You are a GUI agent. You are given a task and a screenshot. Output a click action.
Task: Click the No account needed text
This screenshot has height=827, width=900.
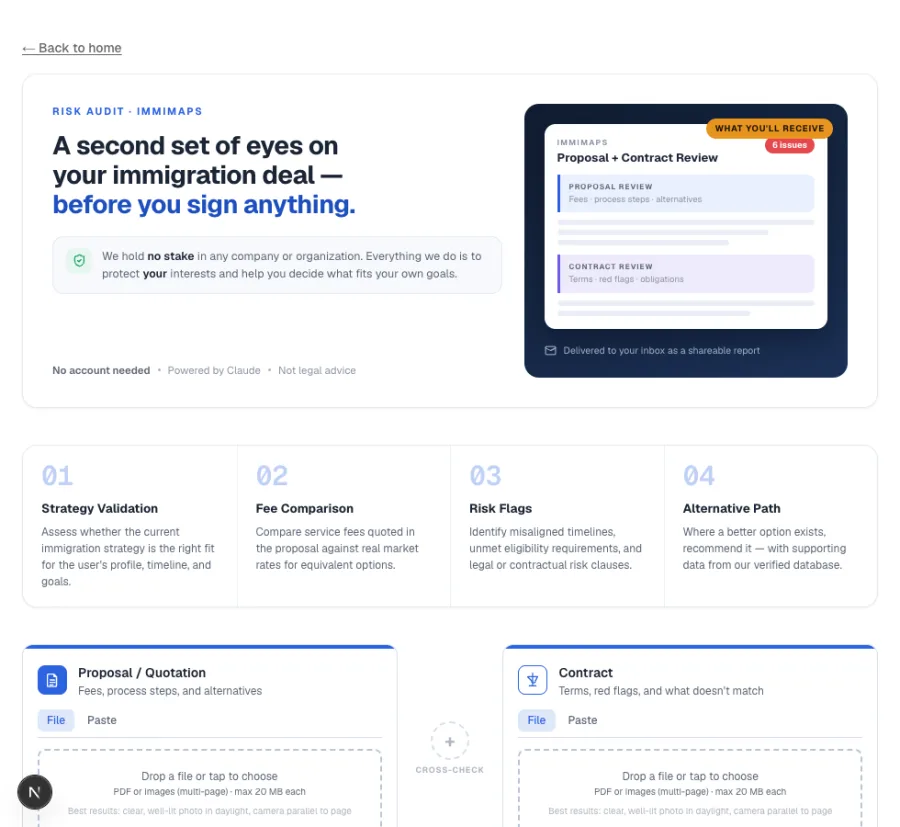click(101, 371)
